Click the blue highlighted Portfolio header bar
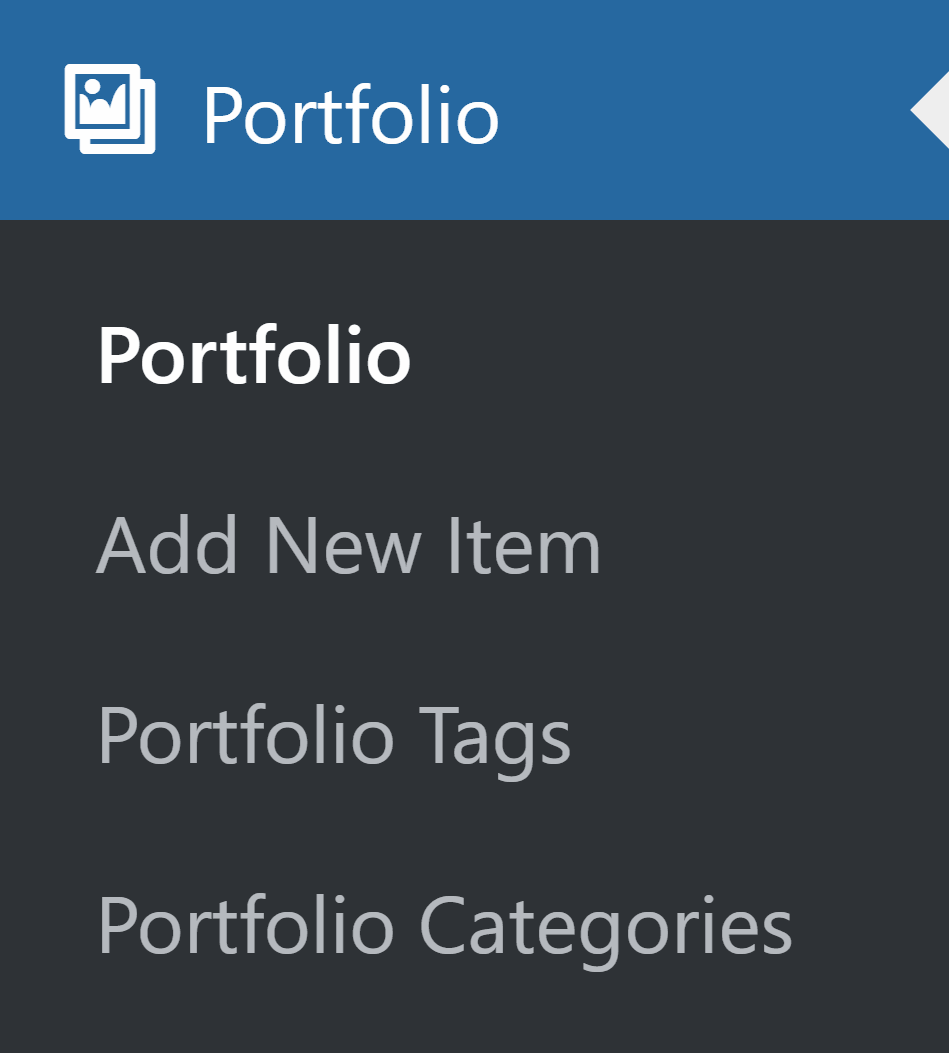The width and height of the screenshot is (949, 1053). 350,110
